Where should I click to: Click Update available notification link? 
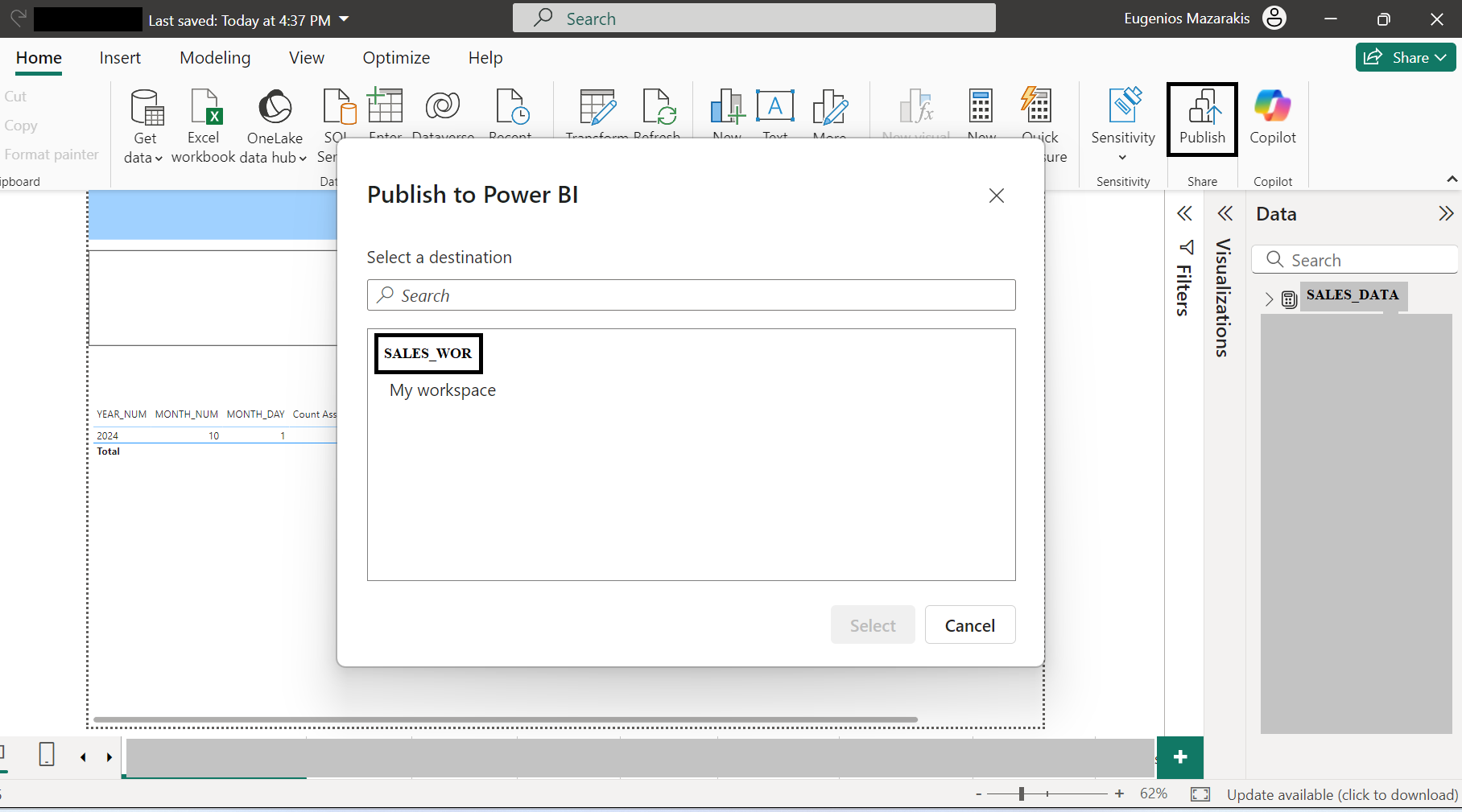1342,795
